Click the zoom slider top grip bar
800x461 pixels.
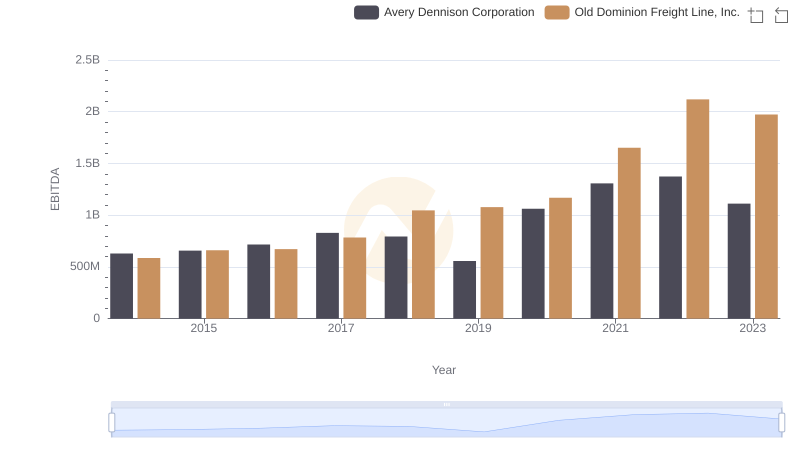click(x=446, y=404)
